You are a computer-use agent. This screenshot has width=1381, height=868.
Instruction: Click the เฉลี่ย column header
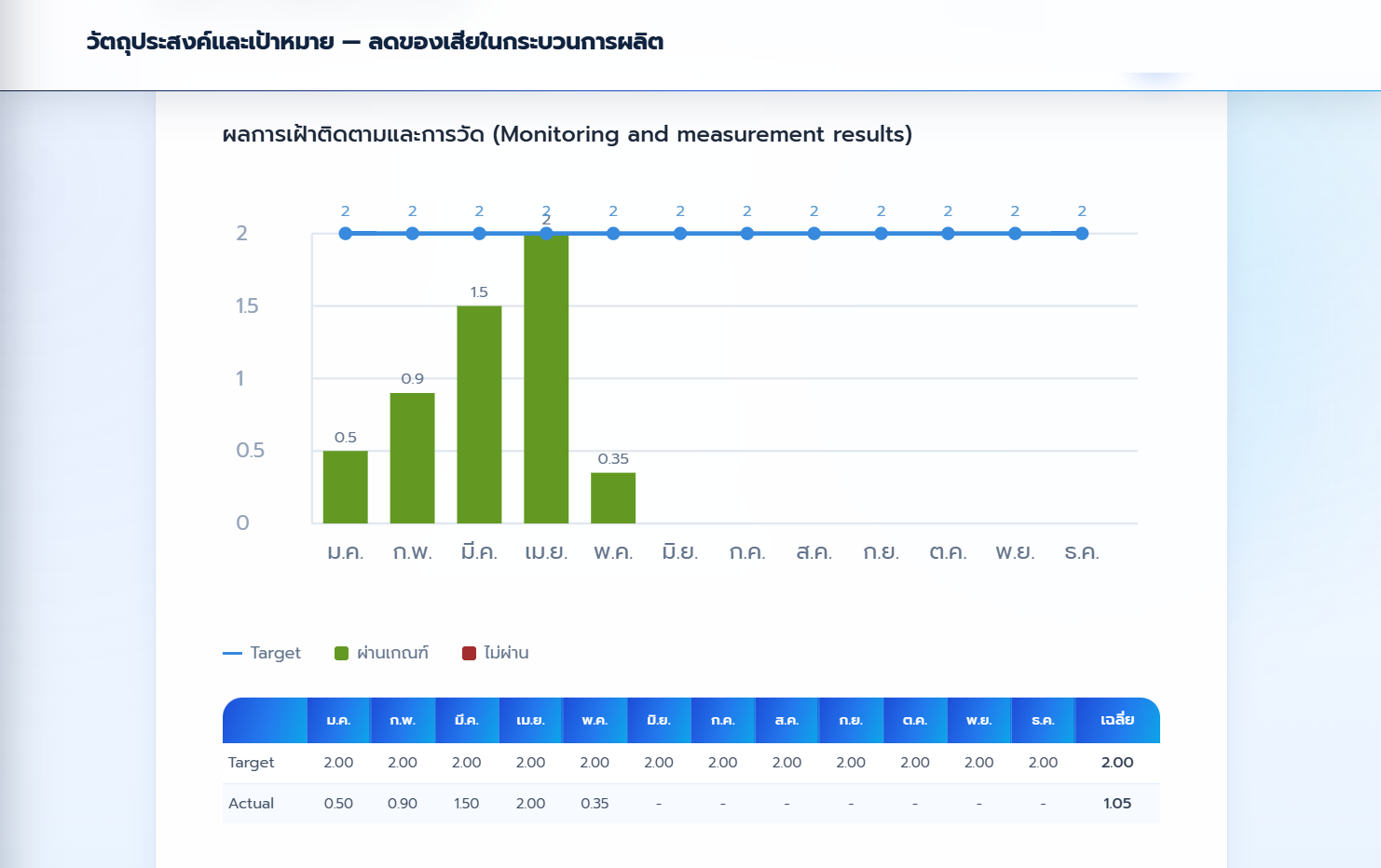pyautogui.click(x=1117, y=720)
